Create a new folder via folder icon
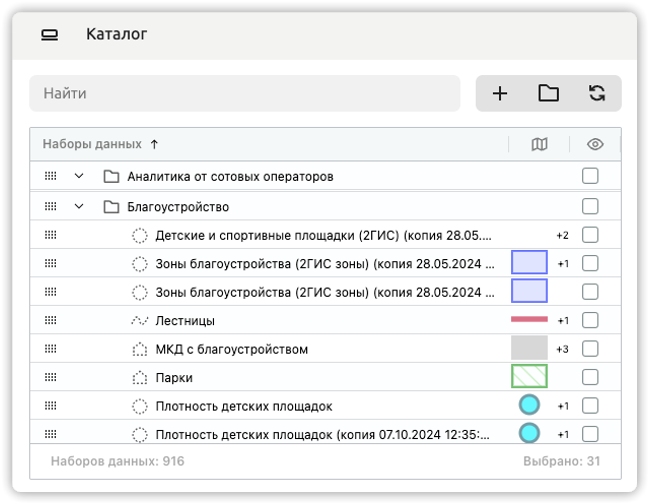649x504 pixels. 548,93
